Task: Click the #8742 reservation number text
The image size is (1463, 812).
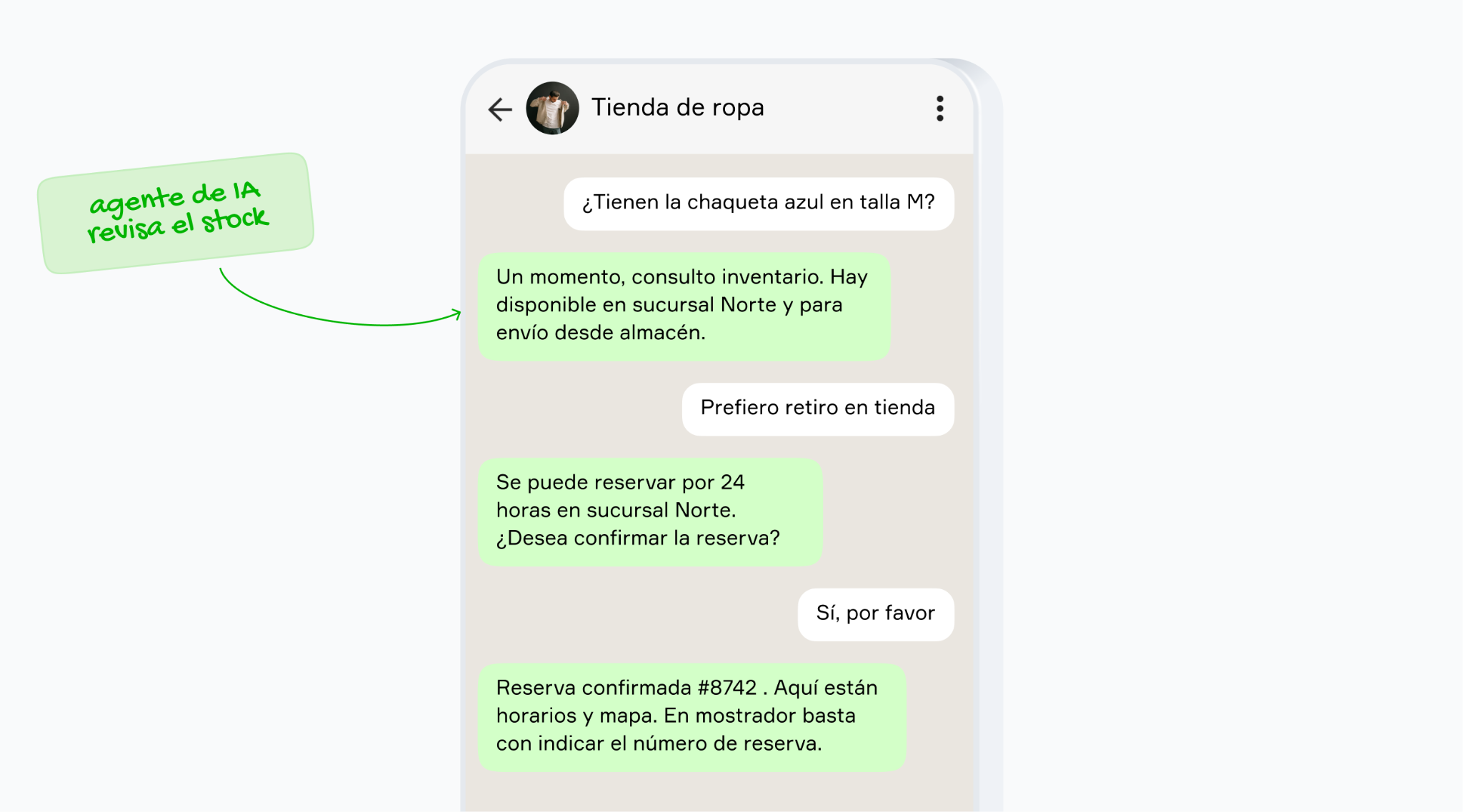Action: tap(726, 688)
